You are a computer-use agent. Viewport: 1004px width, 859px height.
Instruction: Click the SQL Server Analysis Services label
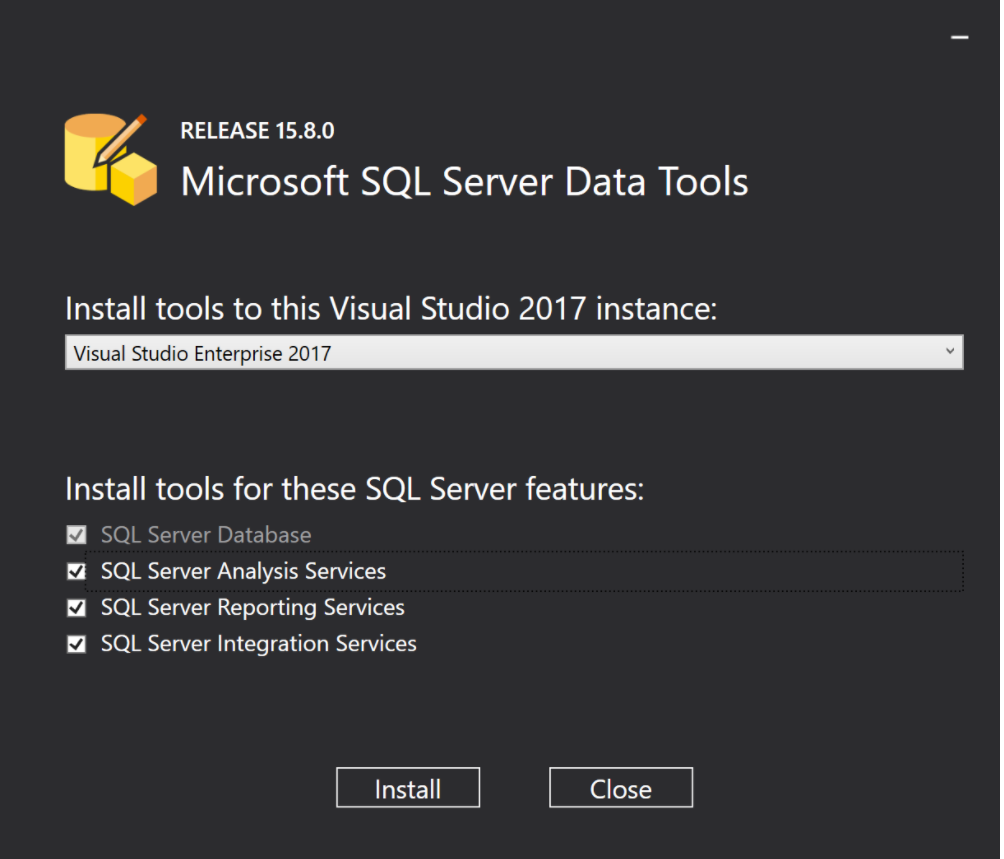(243, 570)
